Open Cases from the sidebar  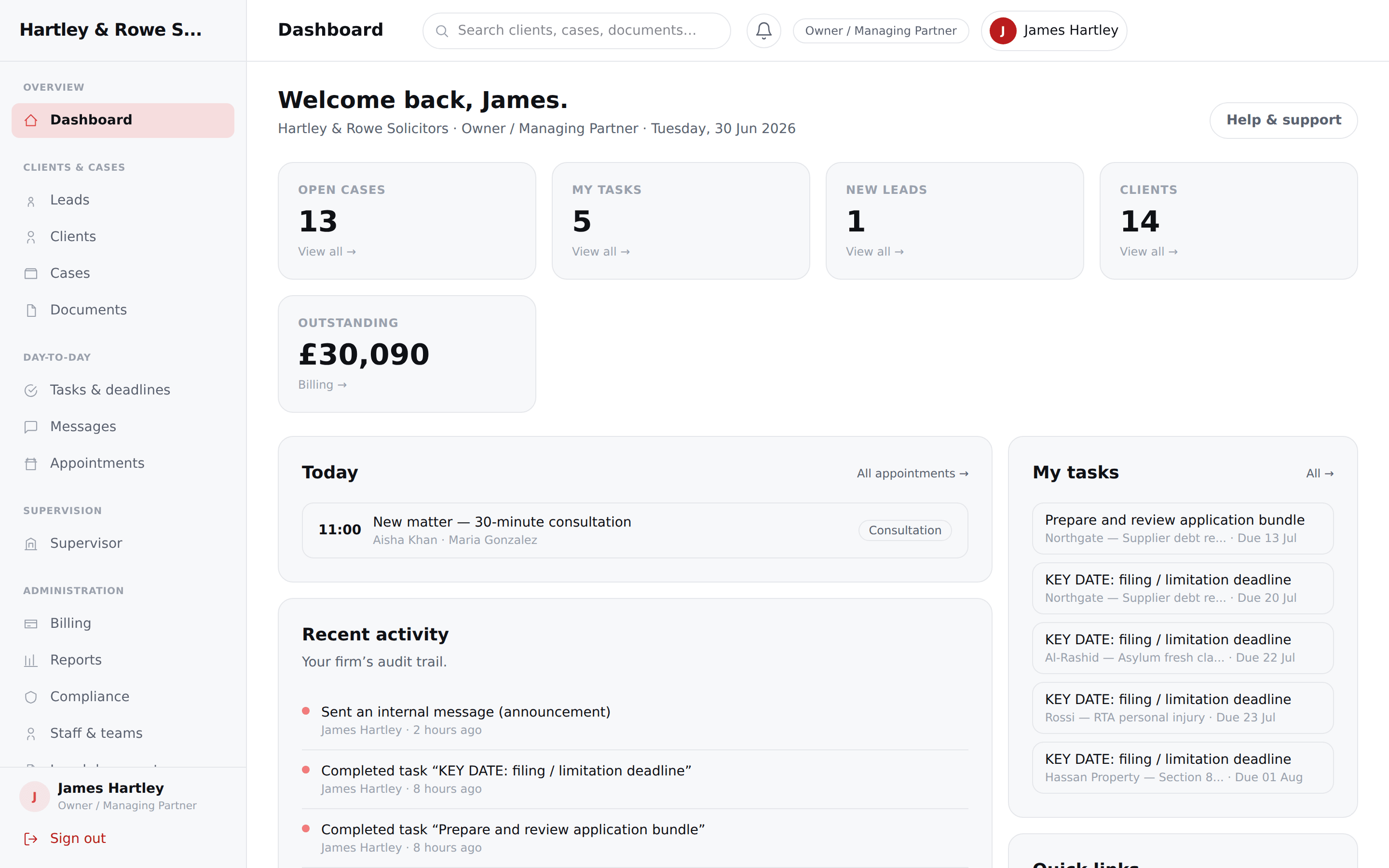click(x=123, y=273)
